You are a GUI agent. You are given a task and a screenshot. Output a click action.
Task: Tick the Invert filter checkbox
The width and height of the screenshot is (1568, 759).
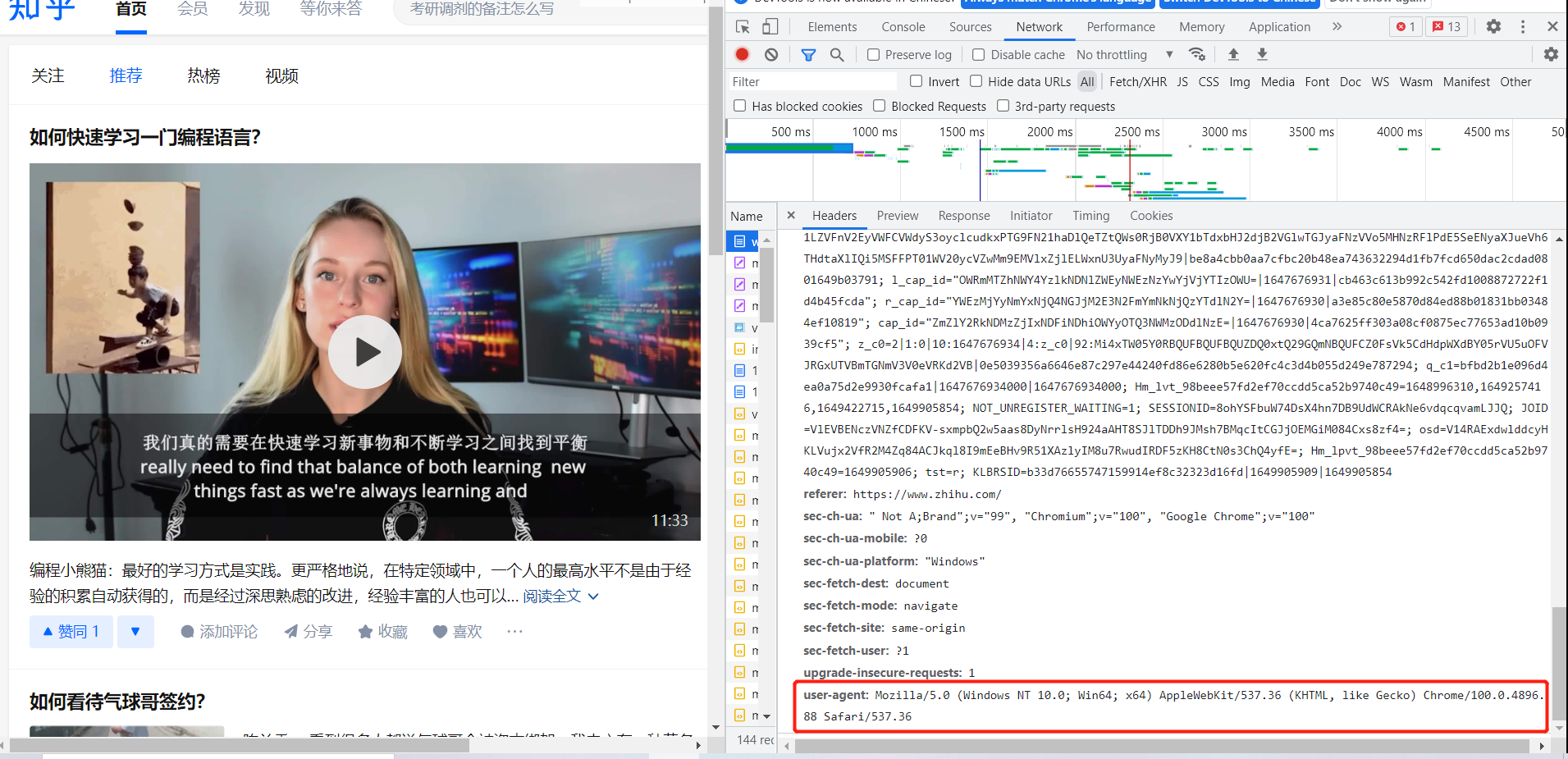tap(916, 81)
